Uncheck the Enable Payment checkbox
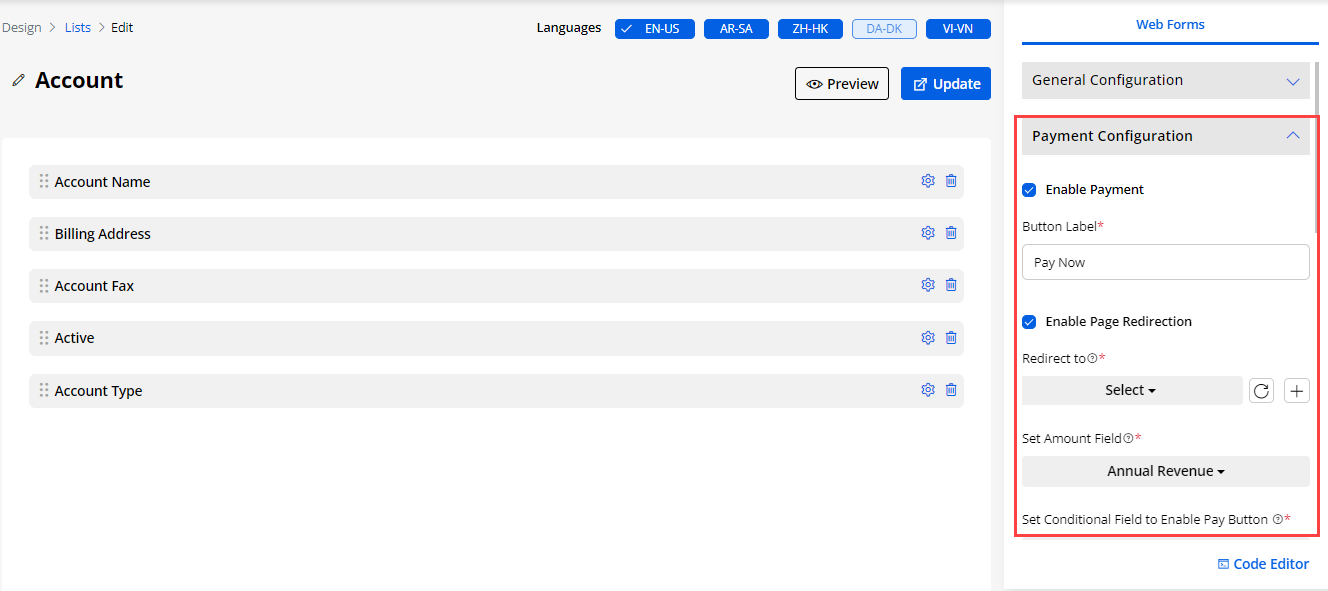Screen dimensions: 1328x591 click(1029, 190)
